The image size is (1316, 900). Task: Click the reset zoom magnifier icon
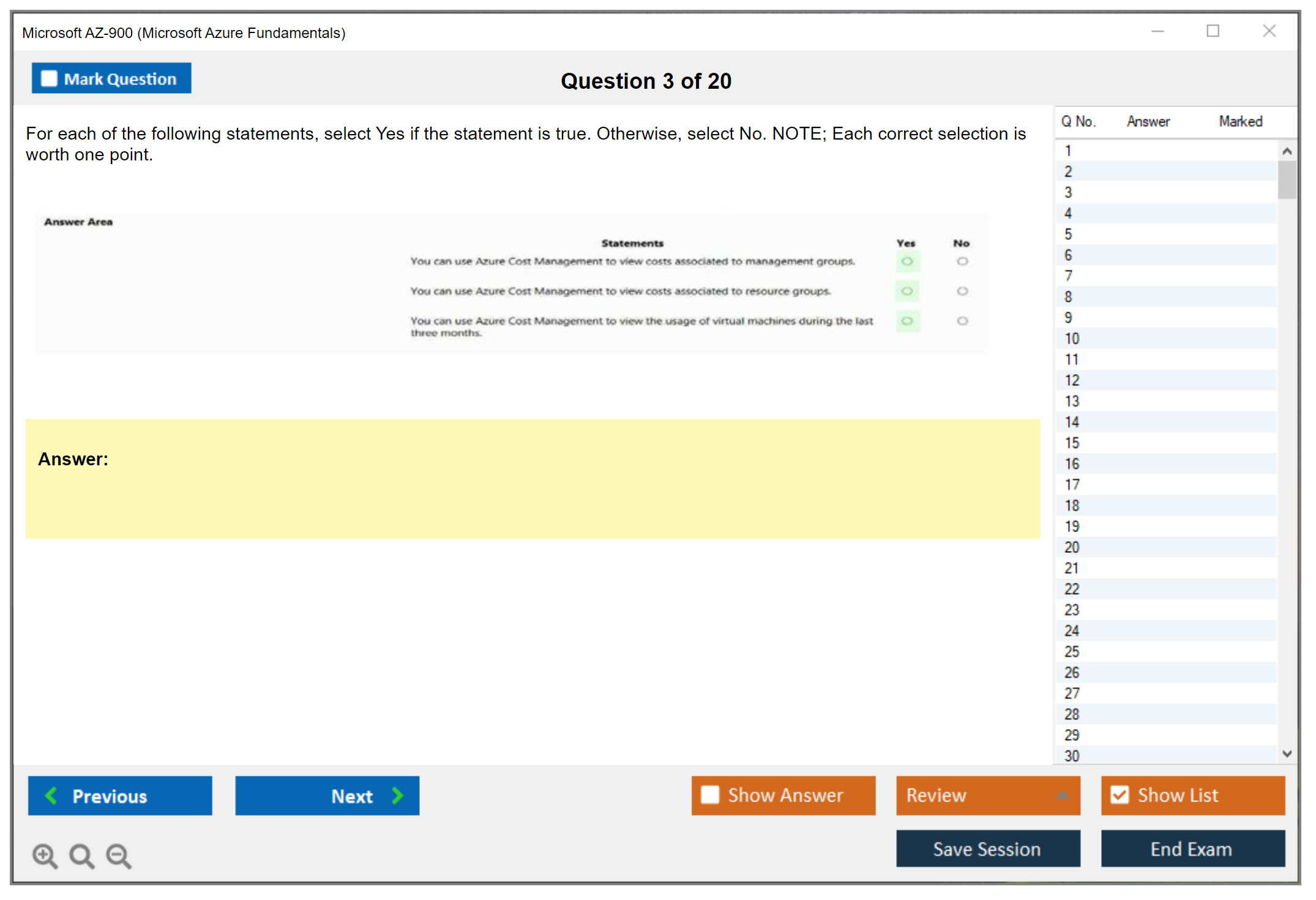click(x=81, y=855)
